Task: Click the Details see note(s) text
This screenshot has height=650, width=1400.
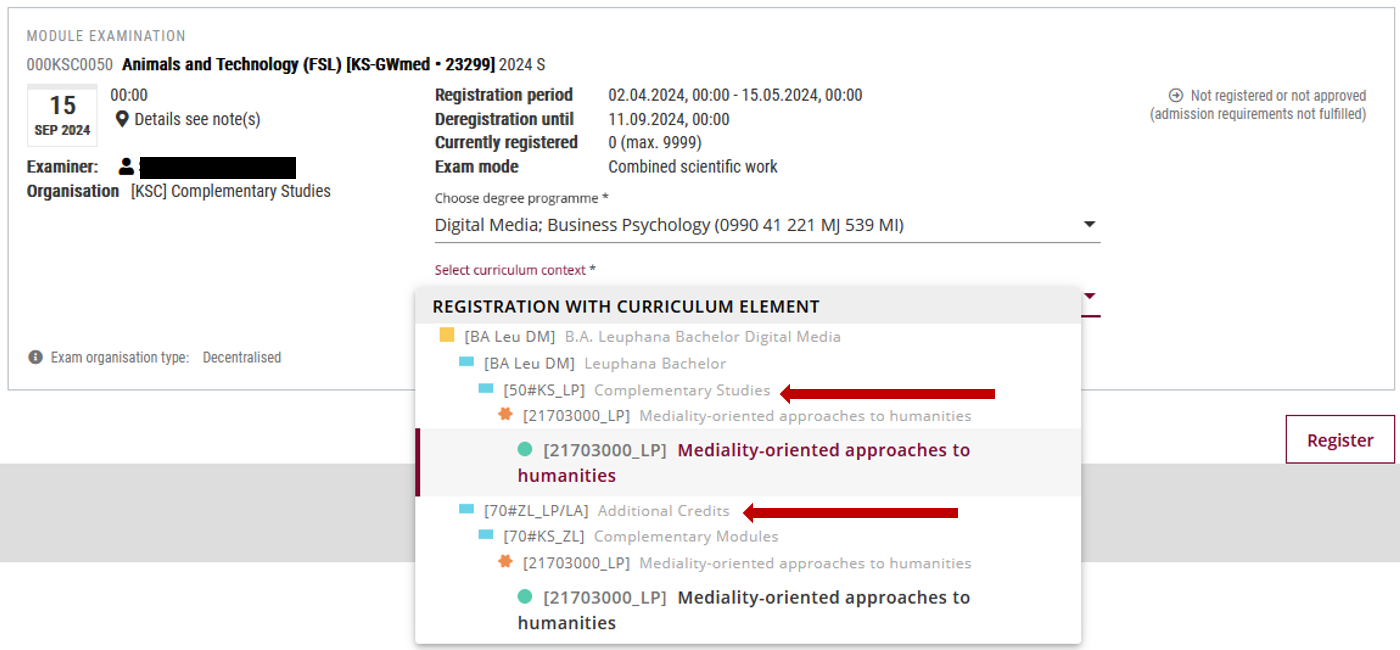Action: point(197,119)
